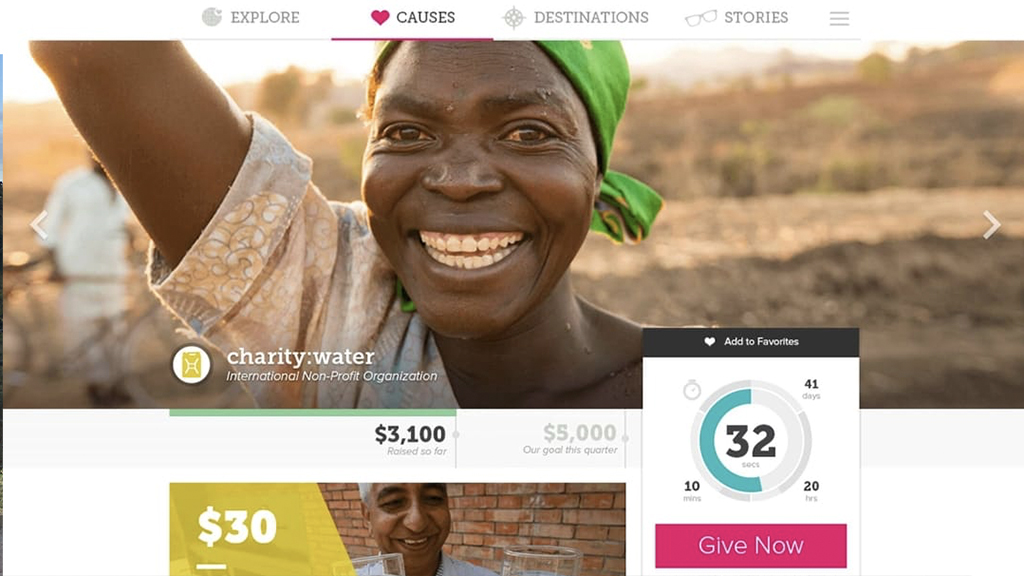The height and width of the screenshot is (576, 1024).
Task: Advance to next slide with right arrow
Action: [x=991, y=225]
